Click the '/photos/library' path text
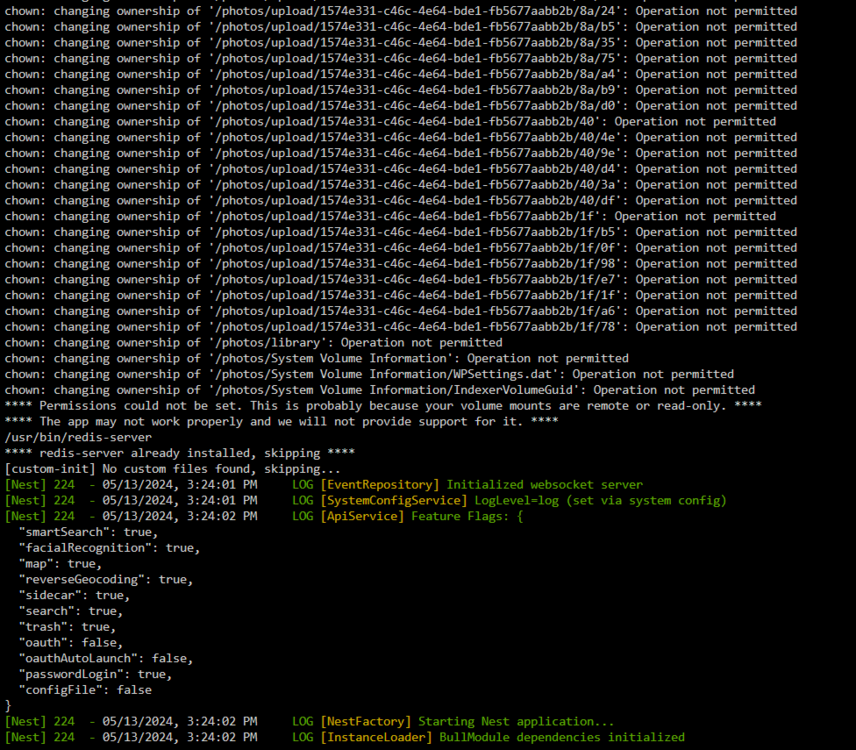The image size is (856, 750). (x=270, y=343)
